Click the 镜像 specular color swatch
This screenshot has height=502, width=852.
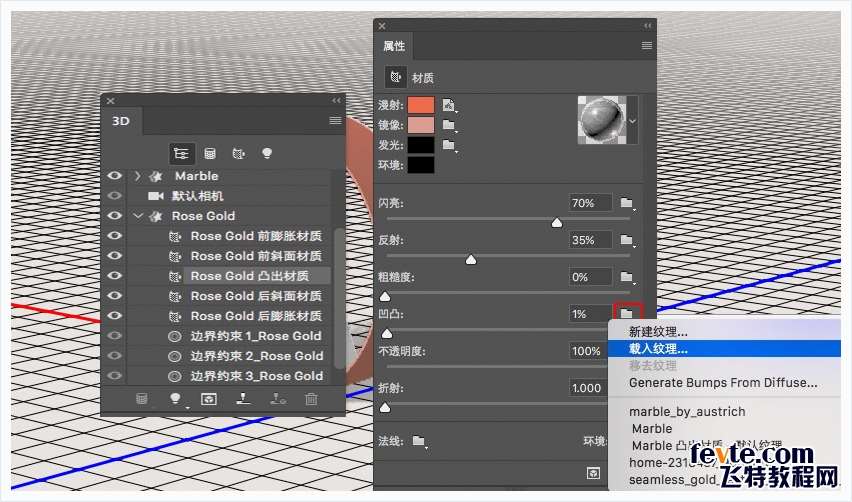421,125
